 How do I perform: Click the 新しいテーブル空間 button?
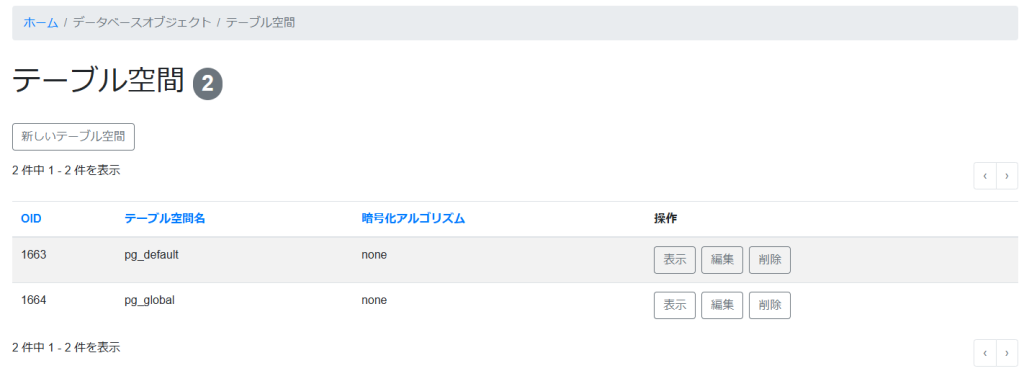point(73,136)
